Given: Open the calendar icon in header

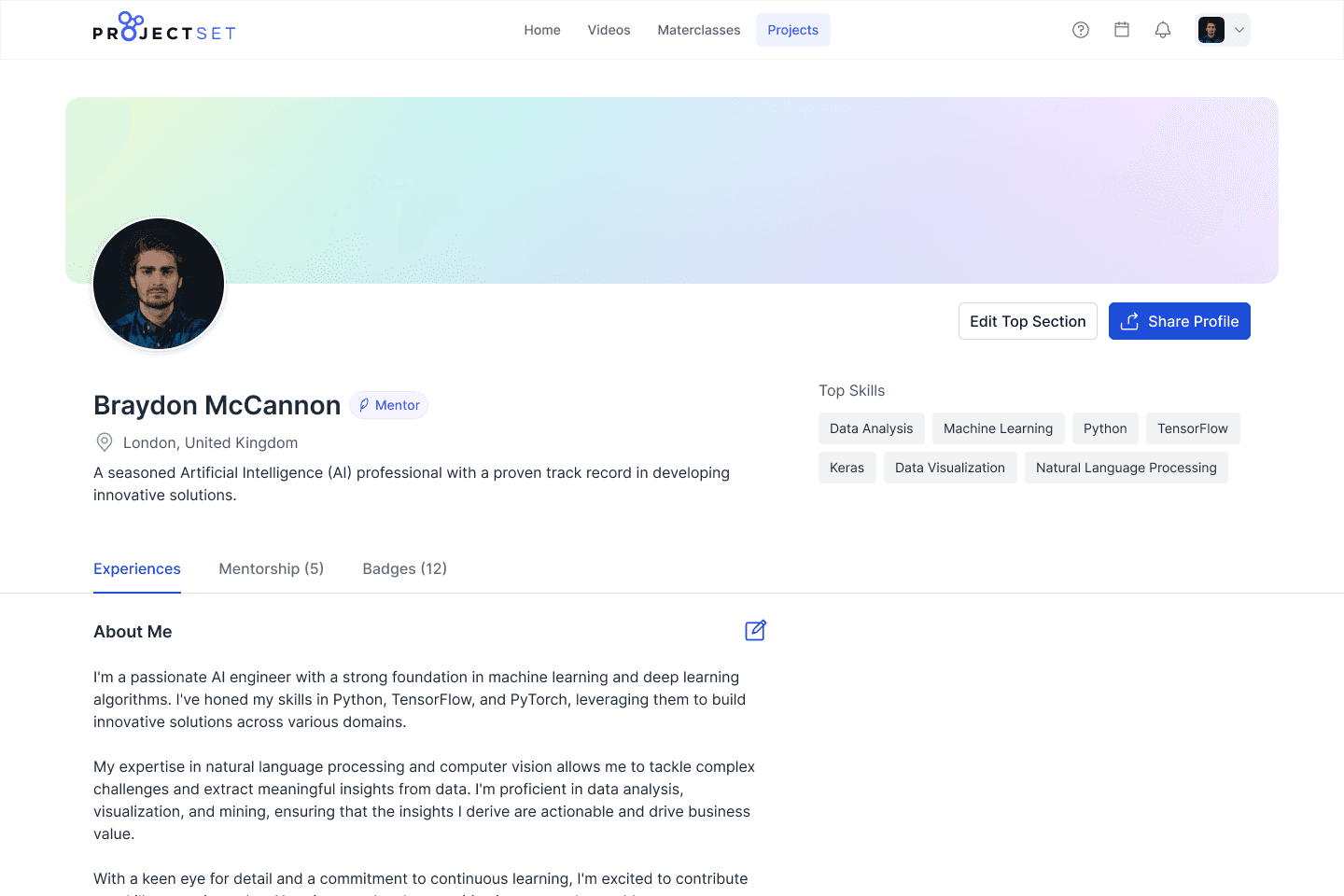Looking at the screenshot, I should [x=1122, y=30].
